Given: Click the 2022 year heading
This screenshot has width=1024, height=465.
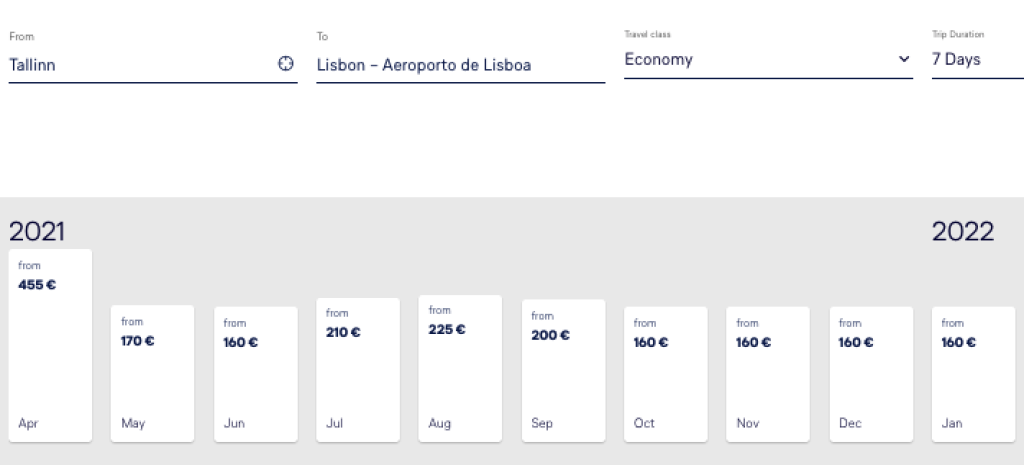Looking at the screenshot, I should 963,232.
